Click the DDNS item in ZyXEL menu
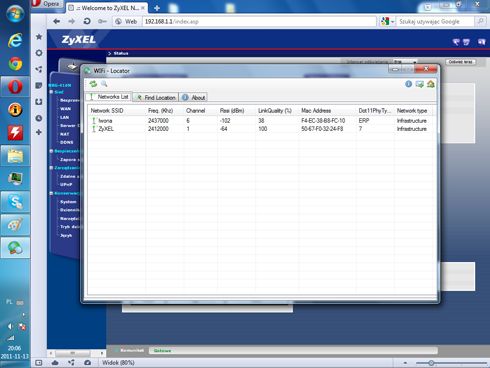The height and width of the screenshot is (368, 490). [x=67, y=142]
